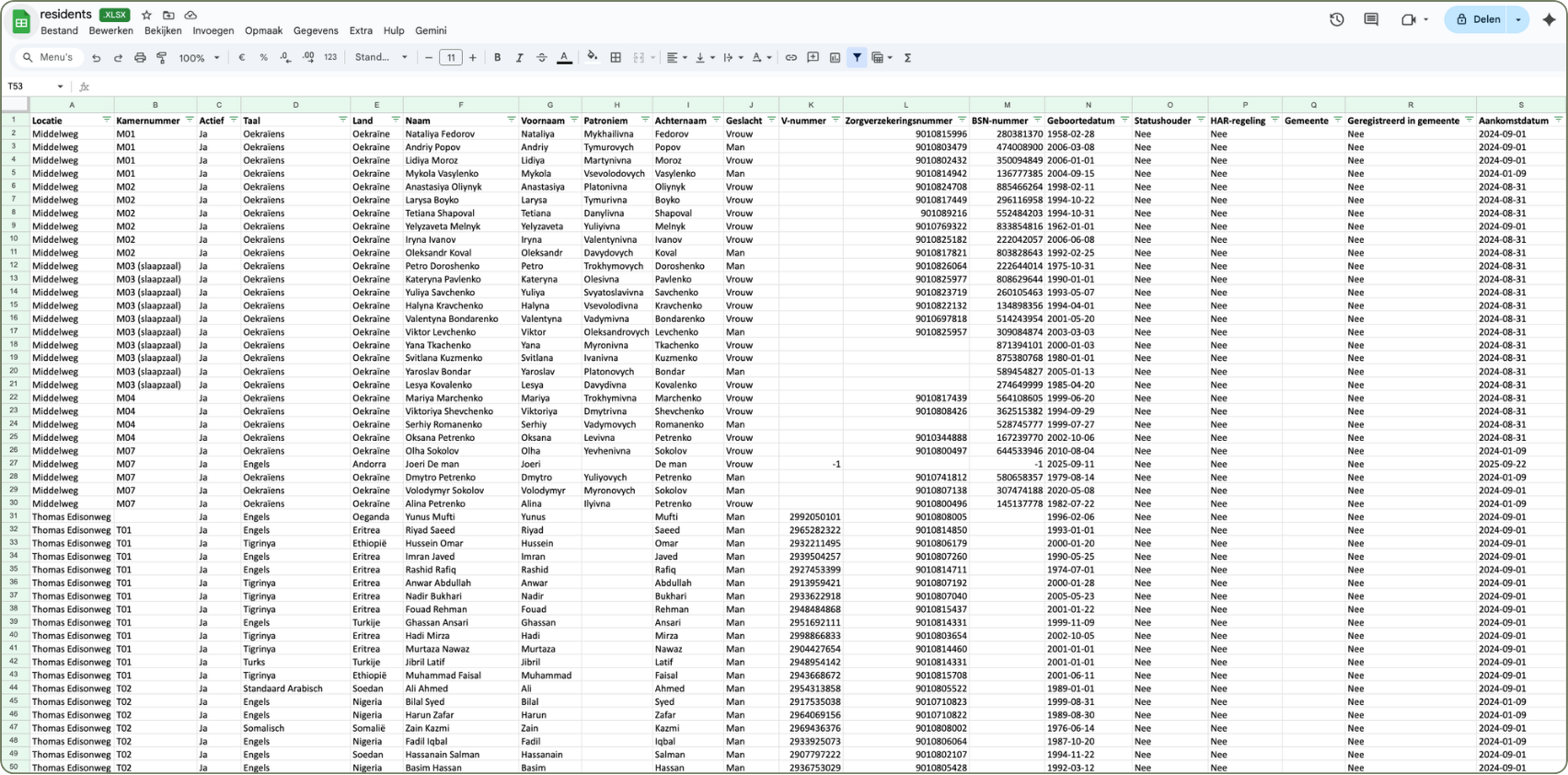Open version history clock icon
Screen dimensions: 1568x775
[x=1336, y=19]
